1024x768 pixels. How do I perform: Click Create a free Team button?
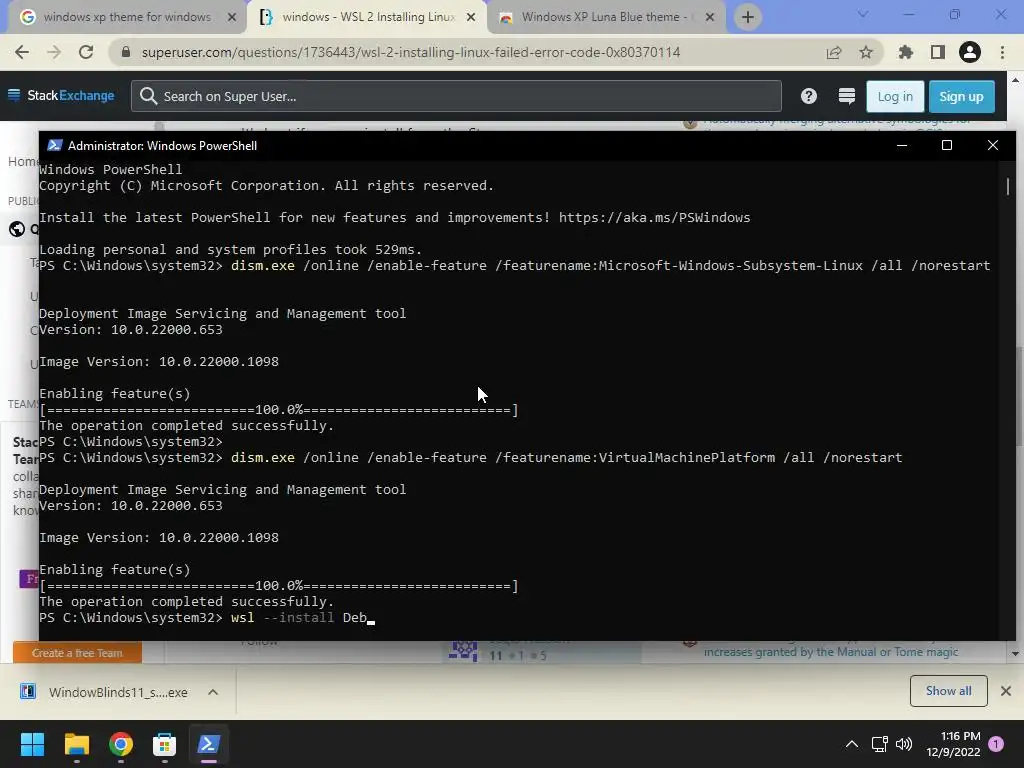[x=77, y=653]
